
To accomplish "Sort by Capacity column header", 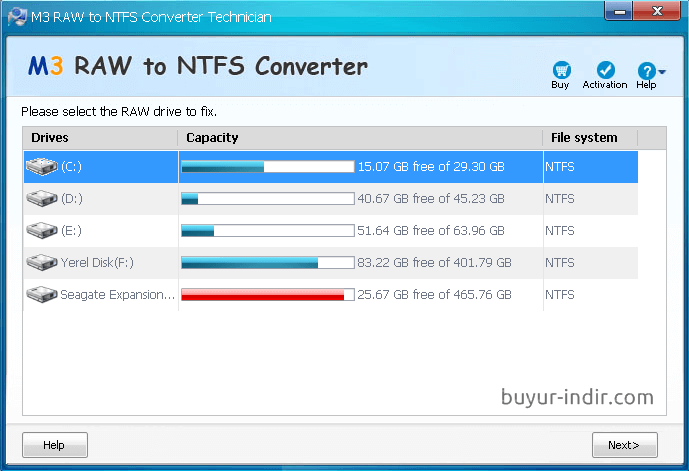I will coord(360,138).
